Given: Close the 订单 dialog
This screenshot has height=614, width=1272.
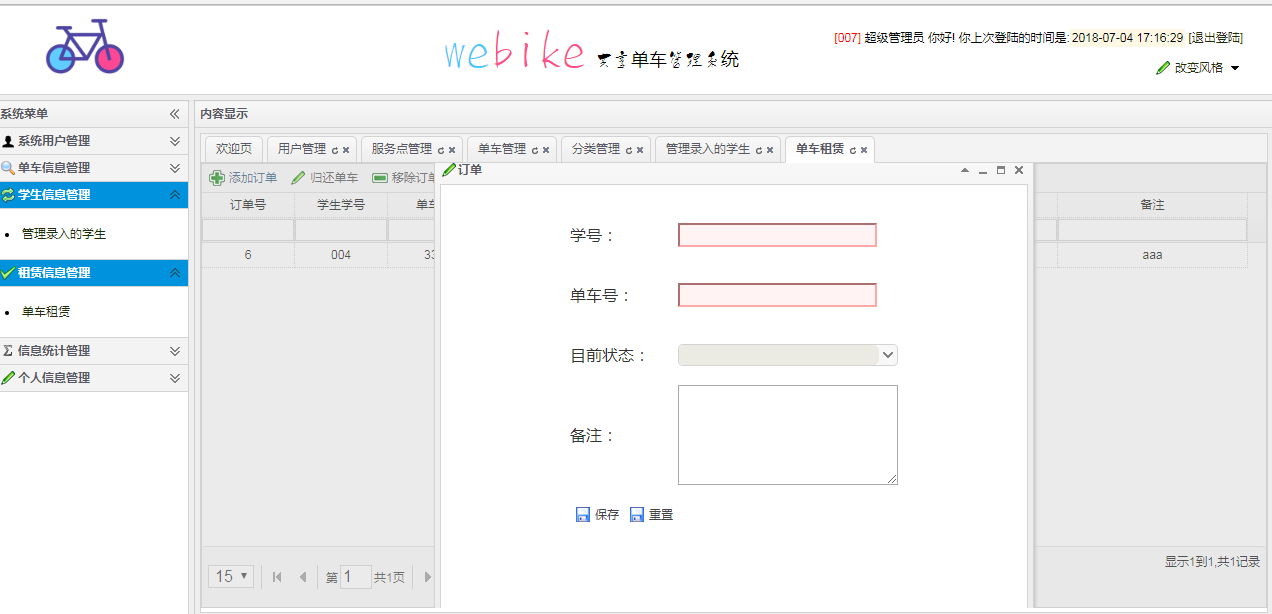Looking at the screenshot, I should point(1019,171).
